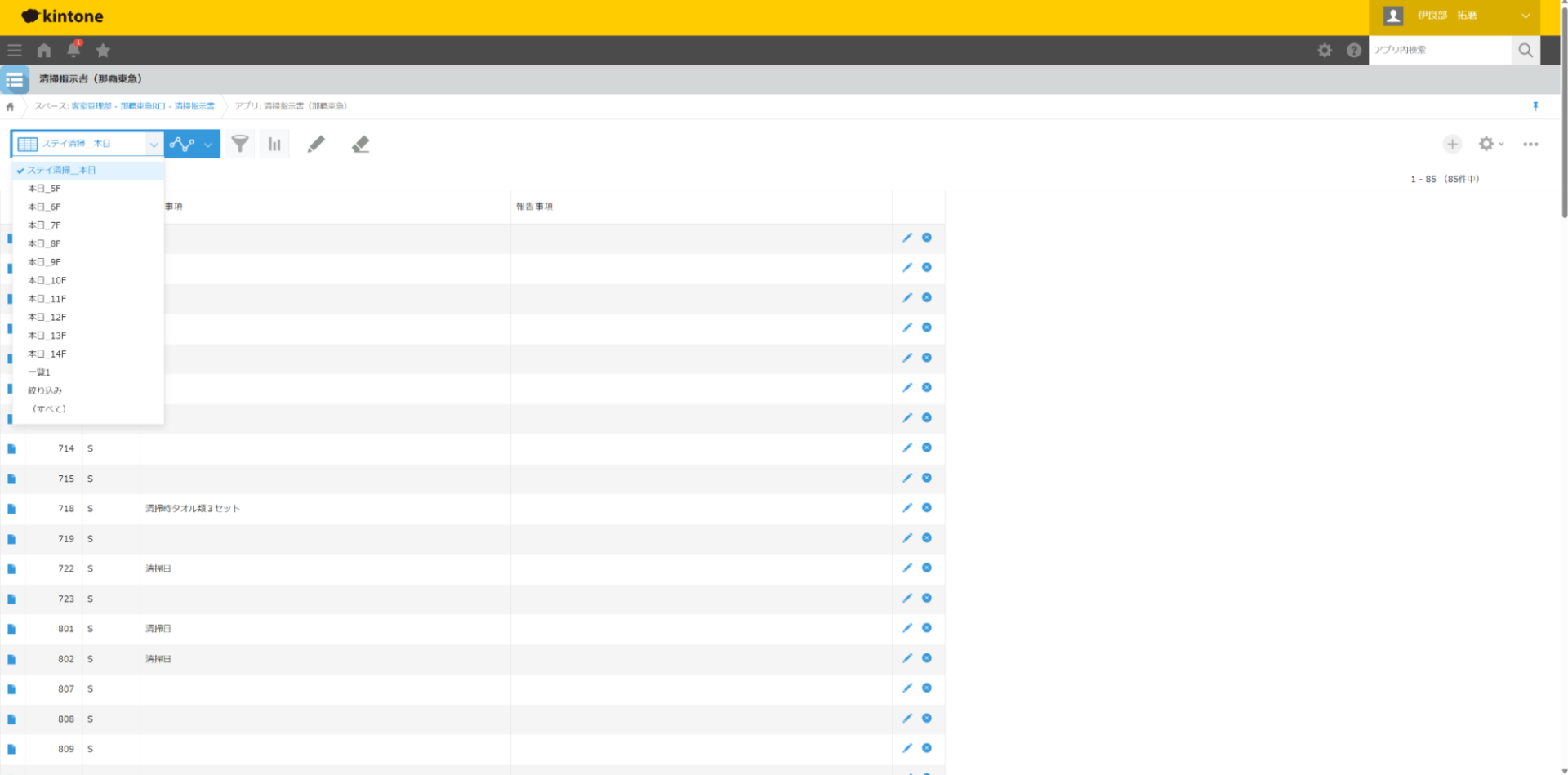Click the in-app search input field
The height and width of the screenshot is (775, 1568).
pos(1439,50)
